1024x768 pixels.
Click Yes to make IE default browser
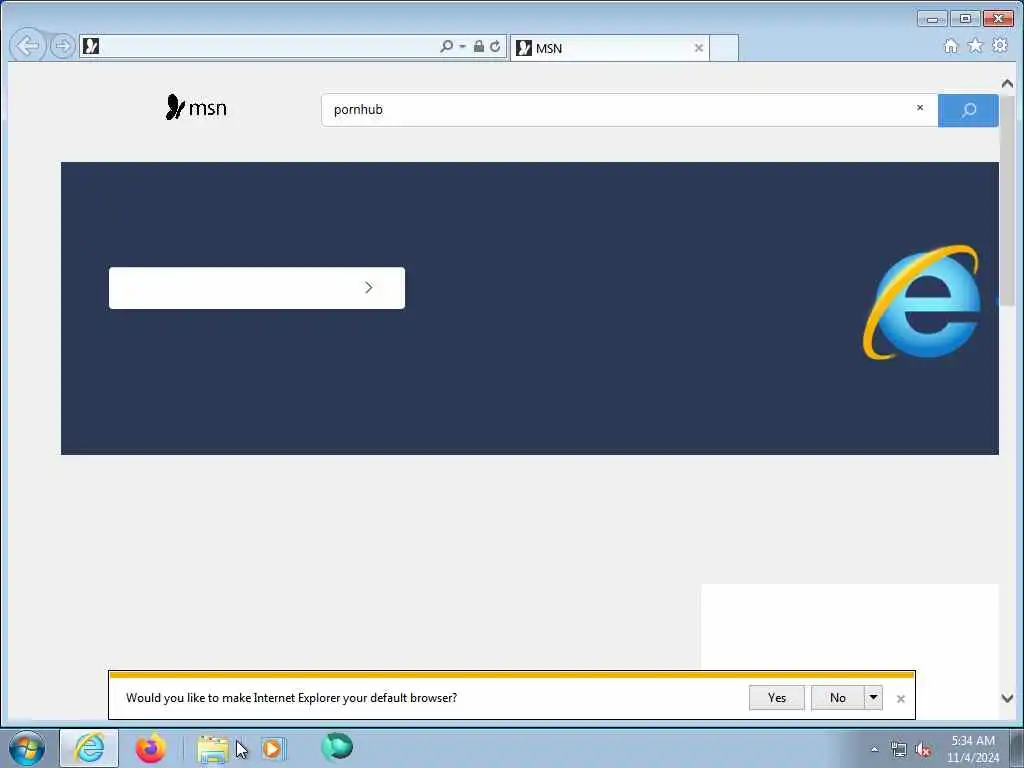776,697
